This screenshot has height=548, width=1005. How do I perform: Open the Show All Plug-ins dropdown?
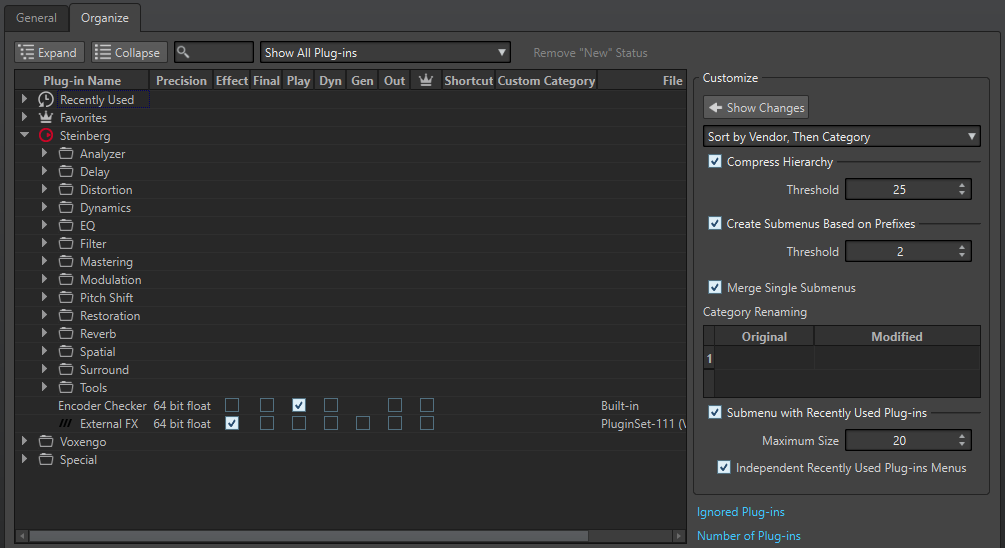385,53
